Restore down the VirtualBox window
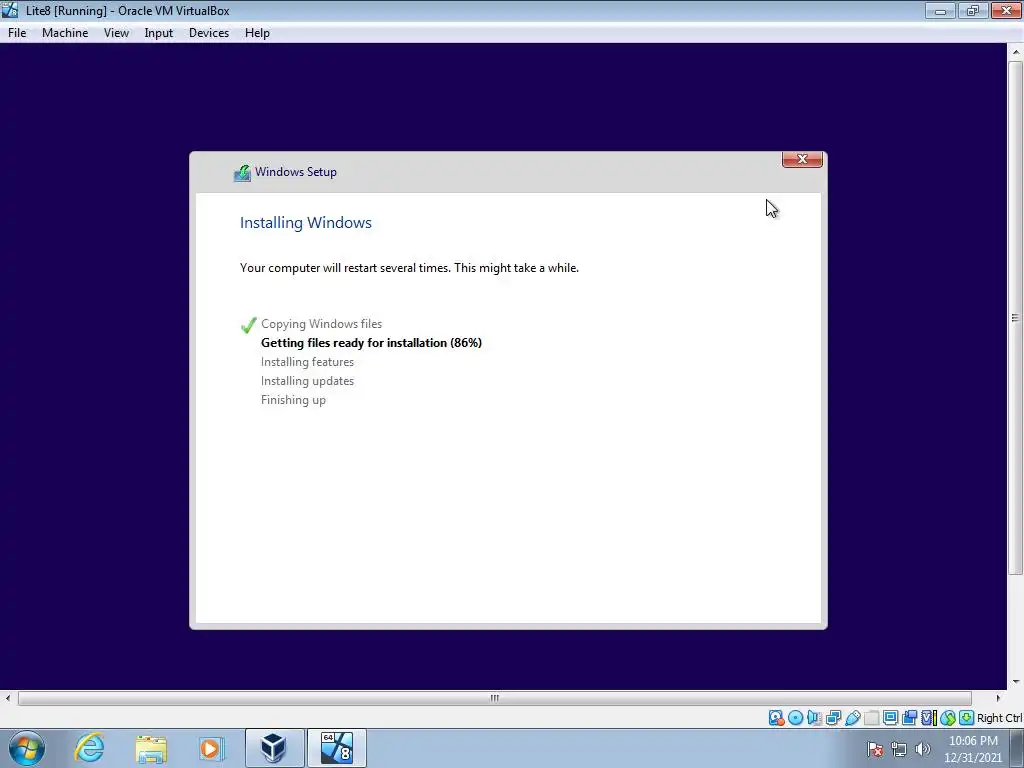This screenshot has height=768, width=1024. 973,10
